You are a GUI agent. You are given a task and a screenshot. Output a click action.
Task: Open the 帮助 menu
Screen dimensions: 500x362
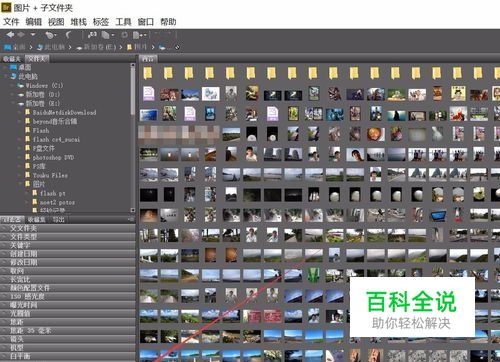(168, 22)
